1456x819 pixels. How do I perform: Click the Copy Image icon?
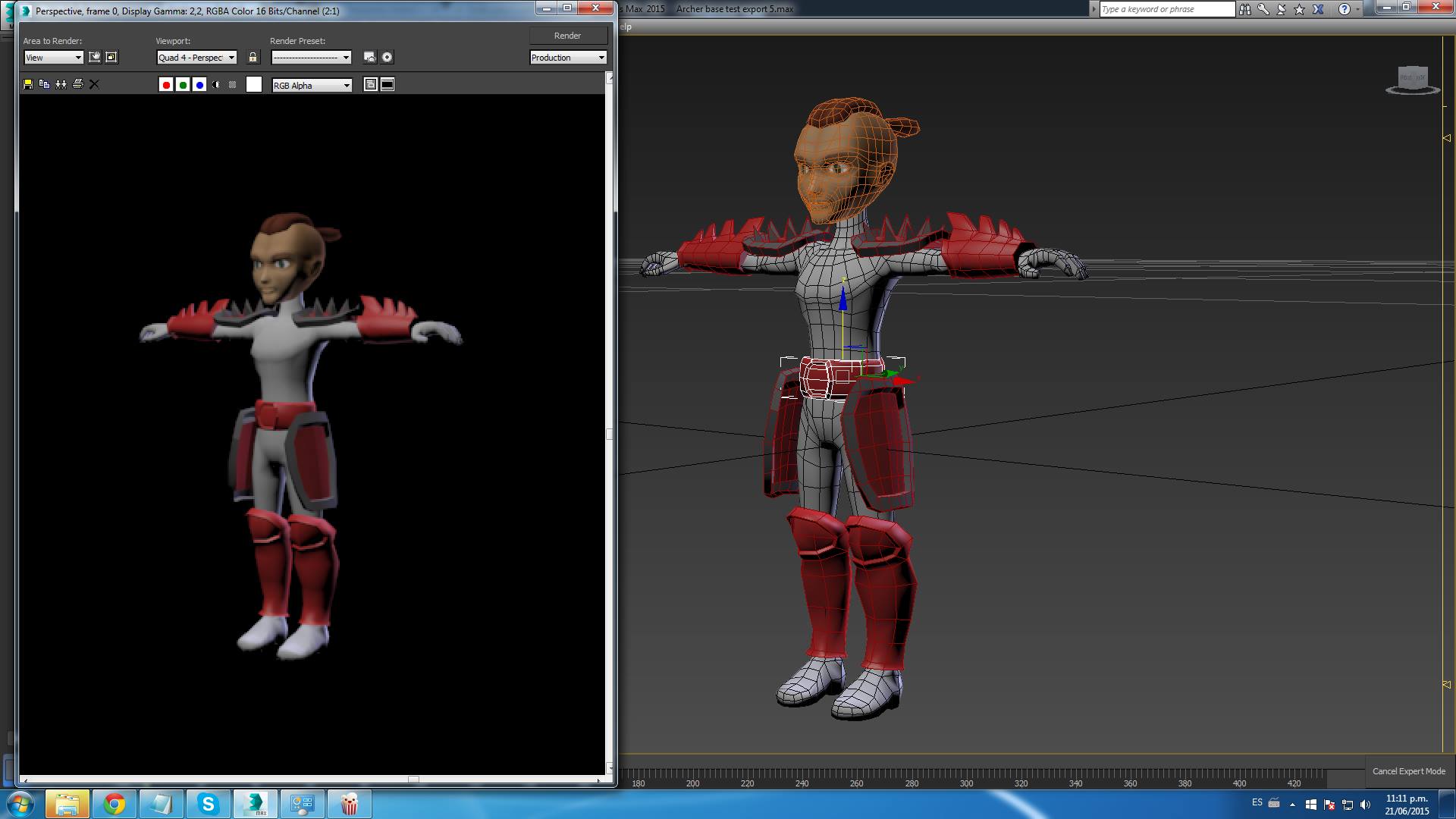click(44, 84)
